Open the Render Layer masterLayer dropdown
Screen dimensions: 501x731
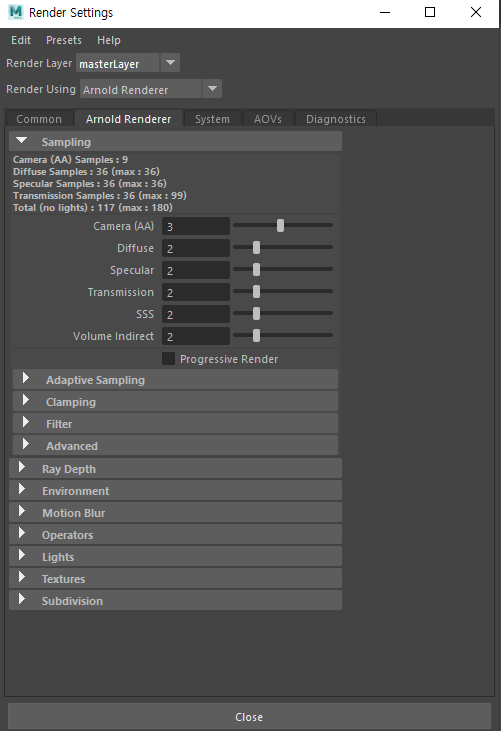click(128, 63)
